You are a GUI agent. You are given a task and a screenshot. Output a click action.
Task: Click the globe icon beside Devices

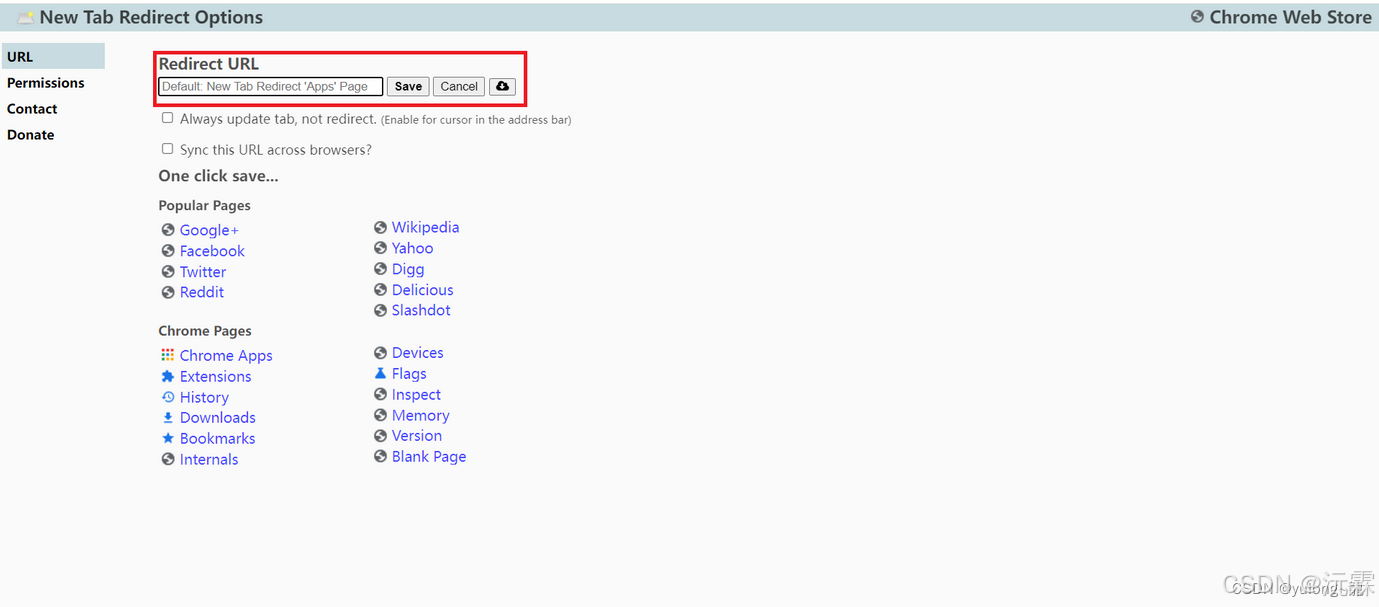coord(380,353)
